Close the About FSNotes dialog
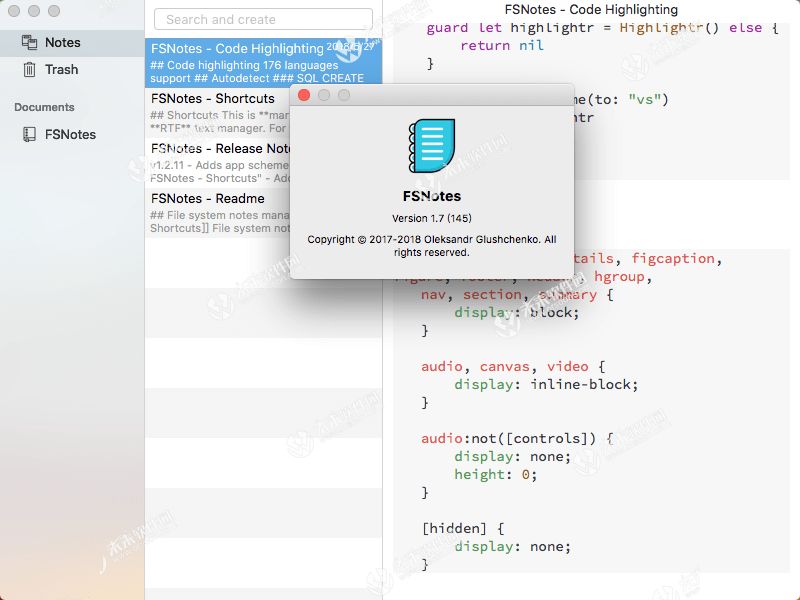Screen dimensions: 800x600 coord(304,95)
